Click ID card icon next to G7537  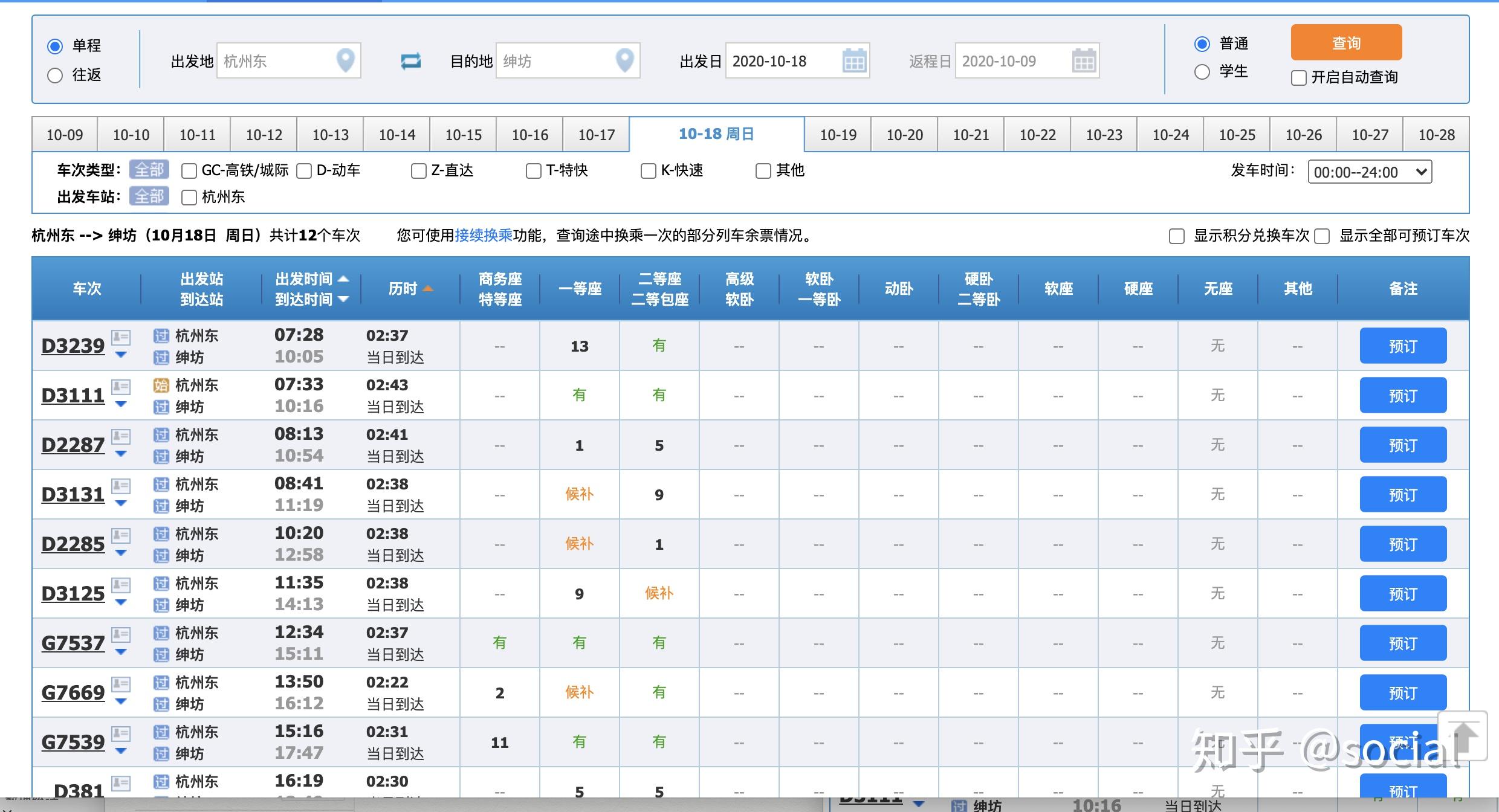[121, 634]
